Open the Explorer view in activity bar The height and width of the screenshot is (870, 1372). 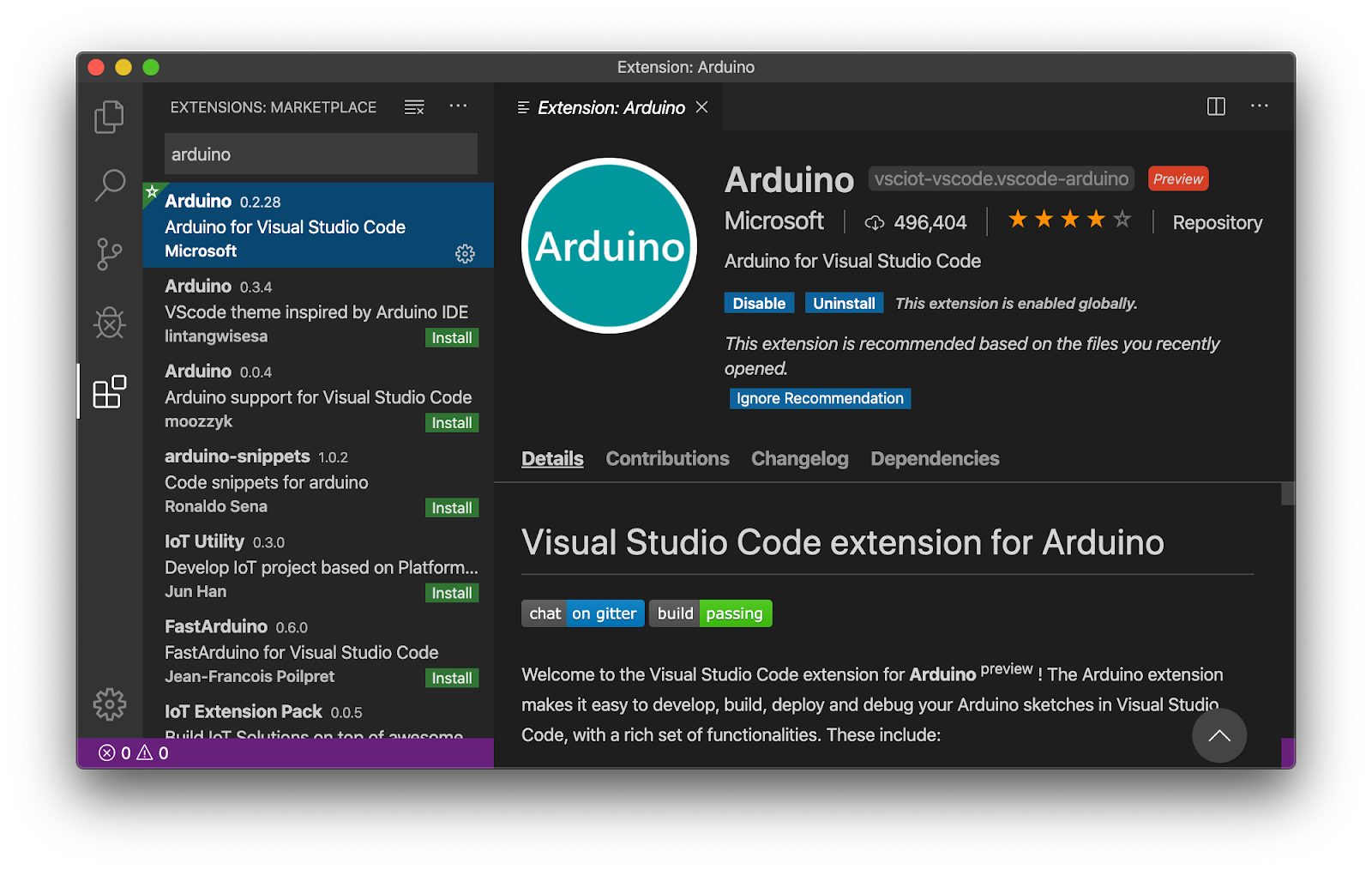click(109, 117)
